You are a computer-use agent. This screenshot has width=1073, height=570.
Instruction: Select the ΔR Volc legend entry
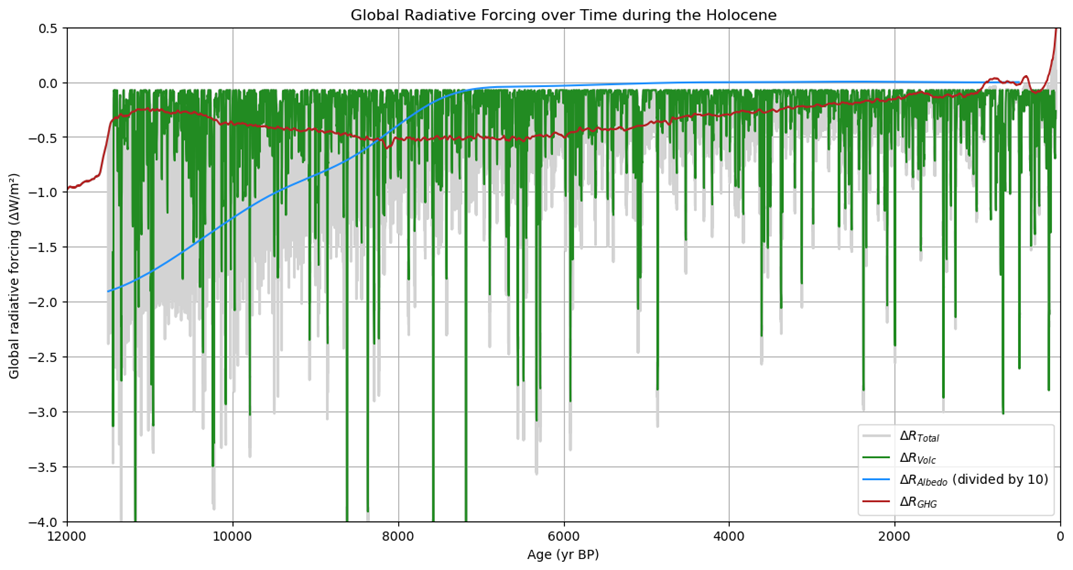(899, 458)
